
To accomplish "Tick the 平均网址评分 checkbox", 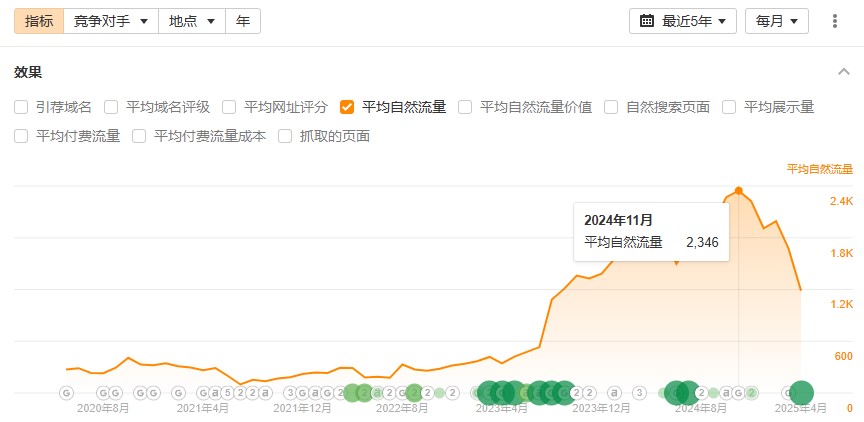I will pyautogui.click(x=229, y=107).
